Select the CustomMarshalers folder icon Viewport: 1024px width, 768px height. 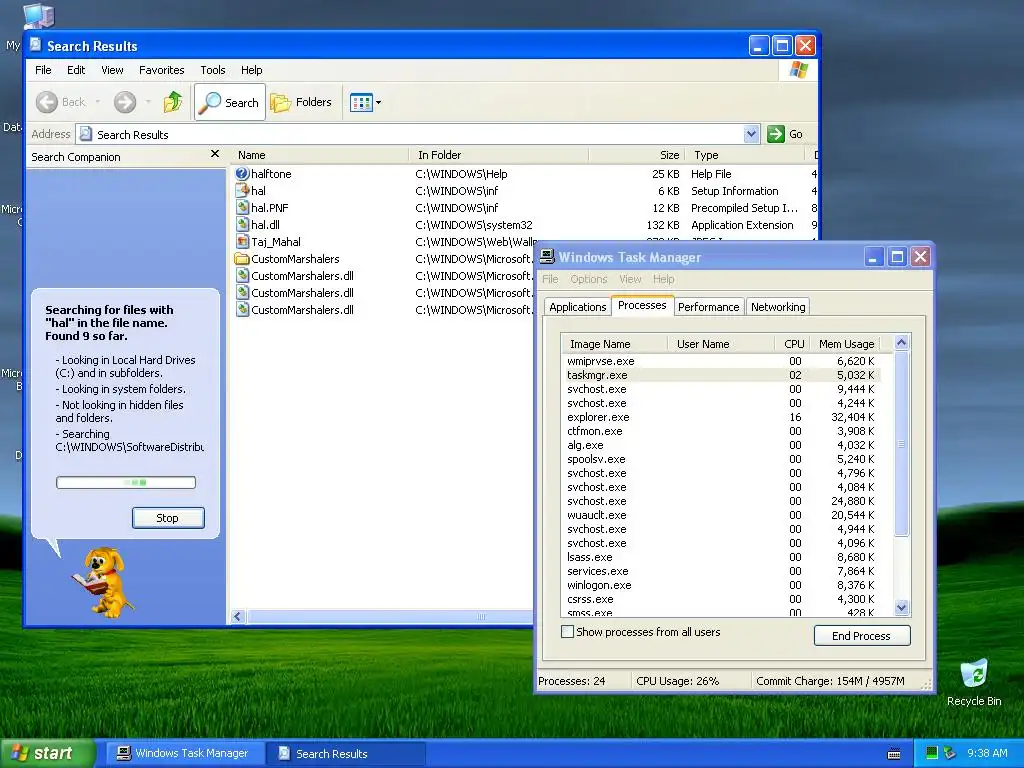[x=242, y=259]
